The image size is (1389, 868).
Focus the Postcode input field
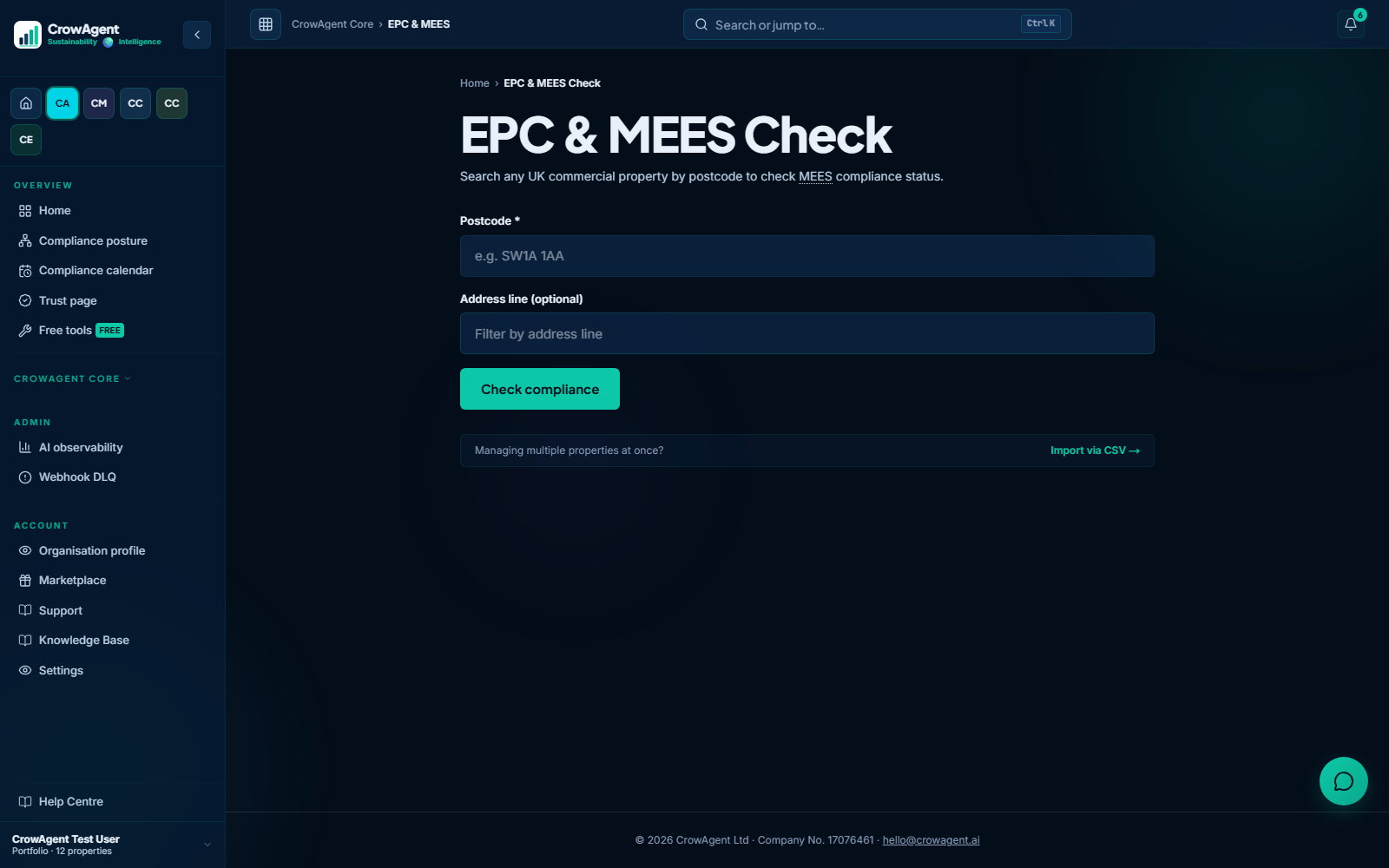click(x=807, y=256)
